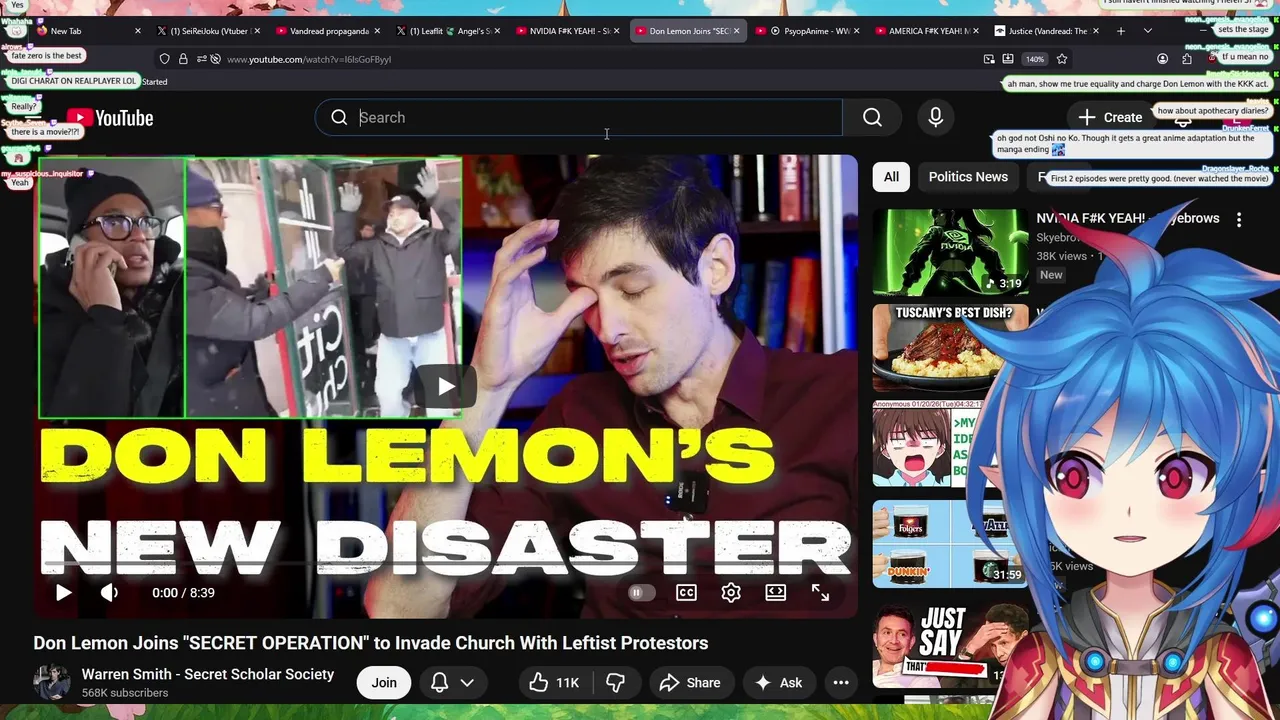Click the YouTube logo to go home
The image size is (1280, 720).
point(110,118)
